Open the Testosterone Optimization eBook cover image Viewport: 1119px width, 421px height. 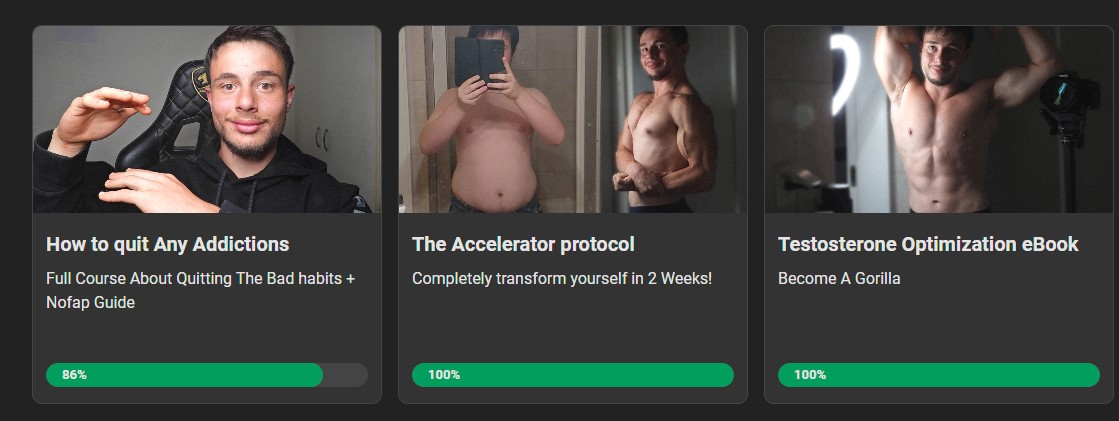pyautogui.click(x=938, y=119)
